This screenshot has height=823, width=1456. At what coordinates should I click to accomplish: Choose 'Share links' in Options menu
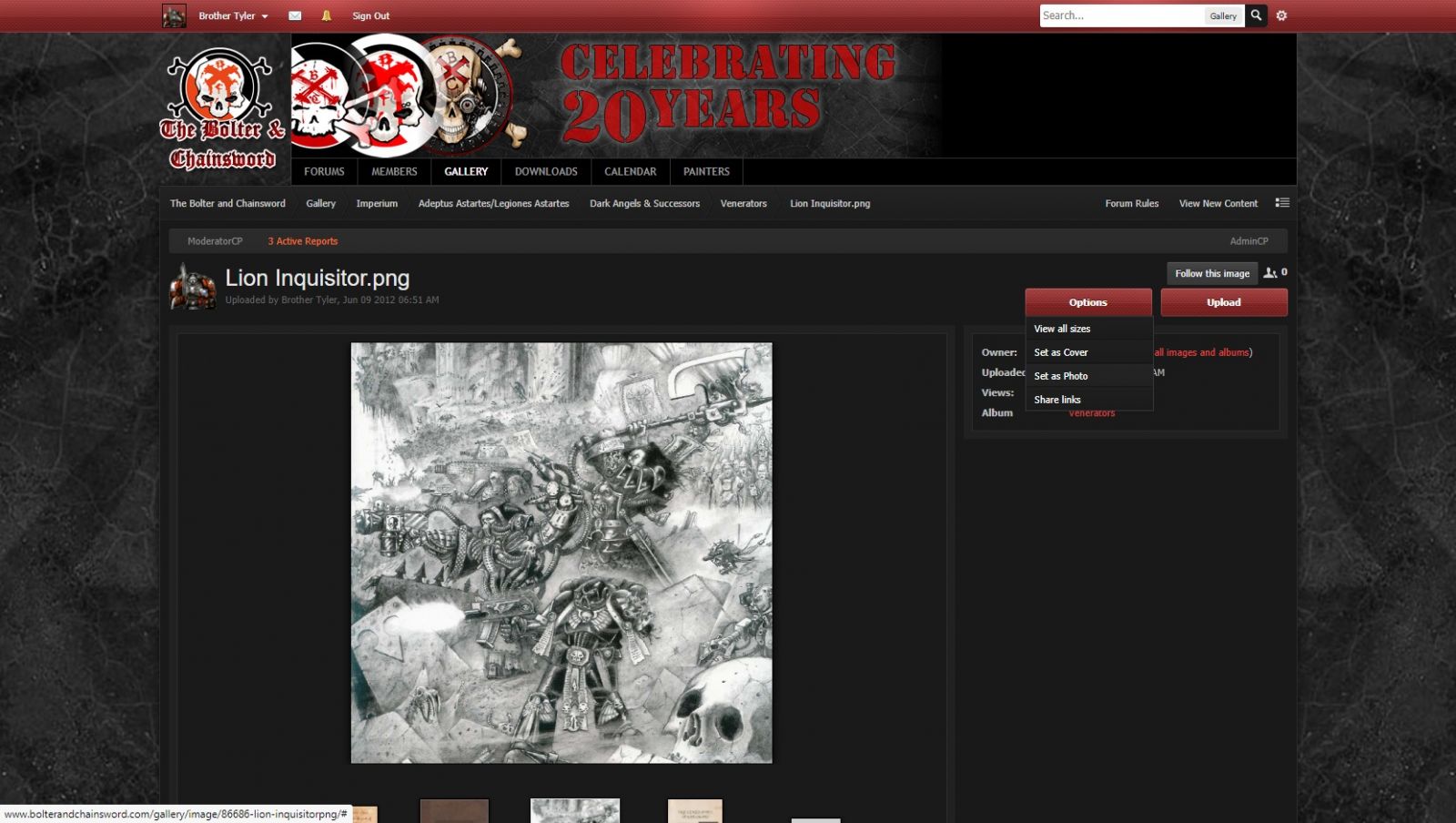click(x=1057, y=400)
